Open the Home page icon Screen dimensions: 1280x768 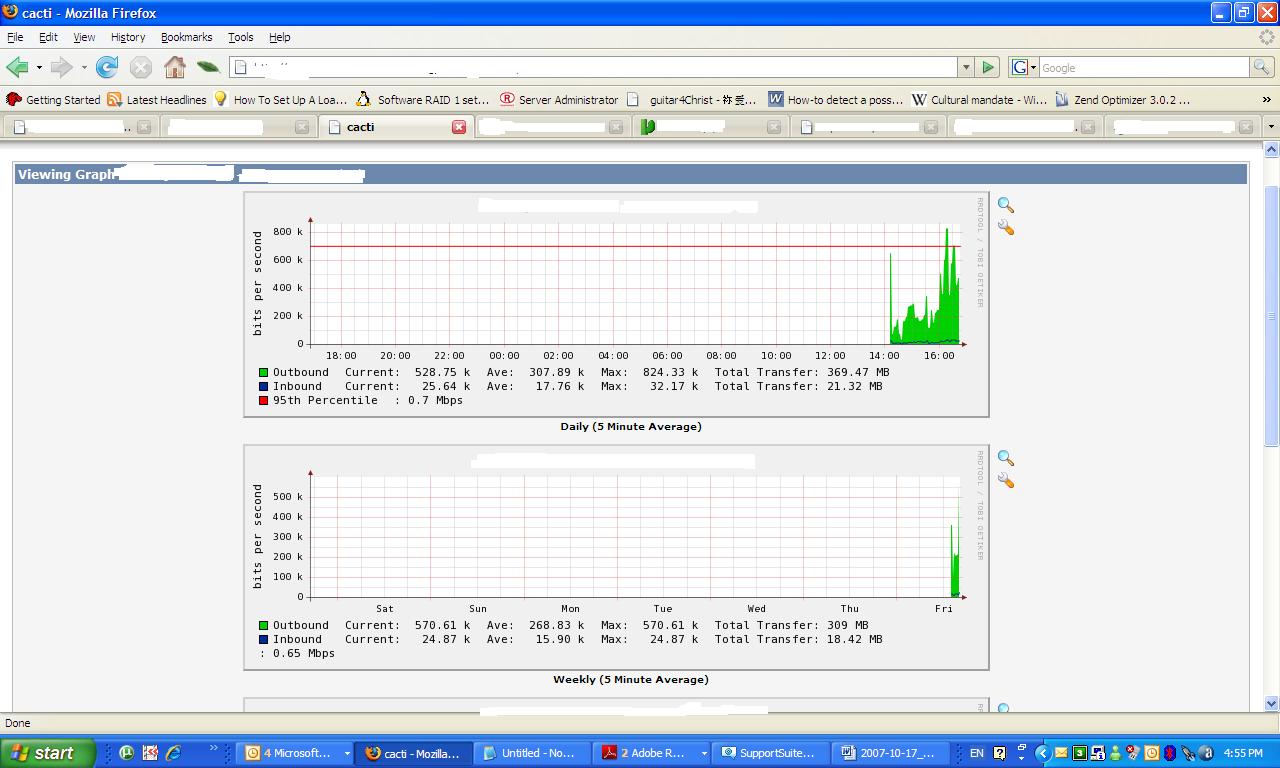tap(175, 67)
